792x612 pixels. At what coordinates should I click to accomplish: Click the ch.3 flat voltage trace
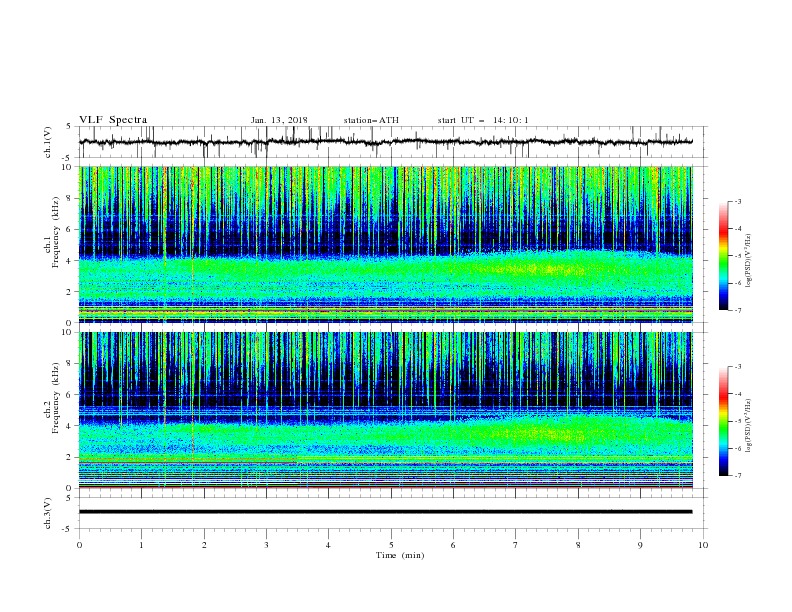pyautogui.click(x=385, y=512)
